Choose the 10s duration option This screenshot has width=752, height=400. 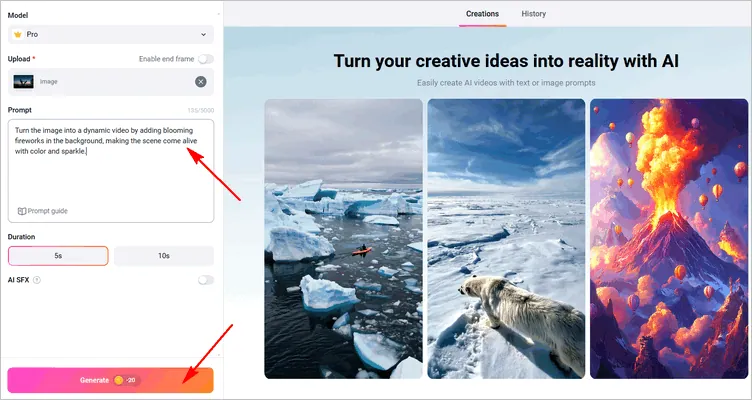pyautogui.click(x=164, y=256)
